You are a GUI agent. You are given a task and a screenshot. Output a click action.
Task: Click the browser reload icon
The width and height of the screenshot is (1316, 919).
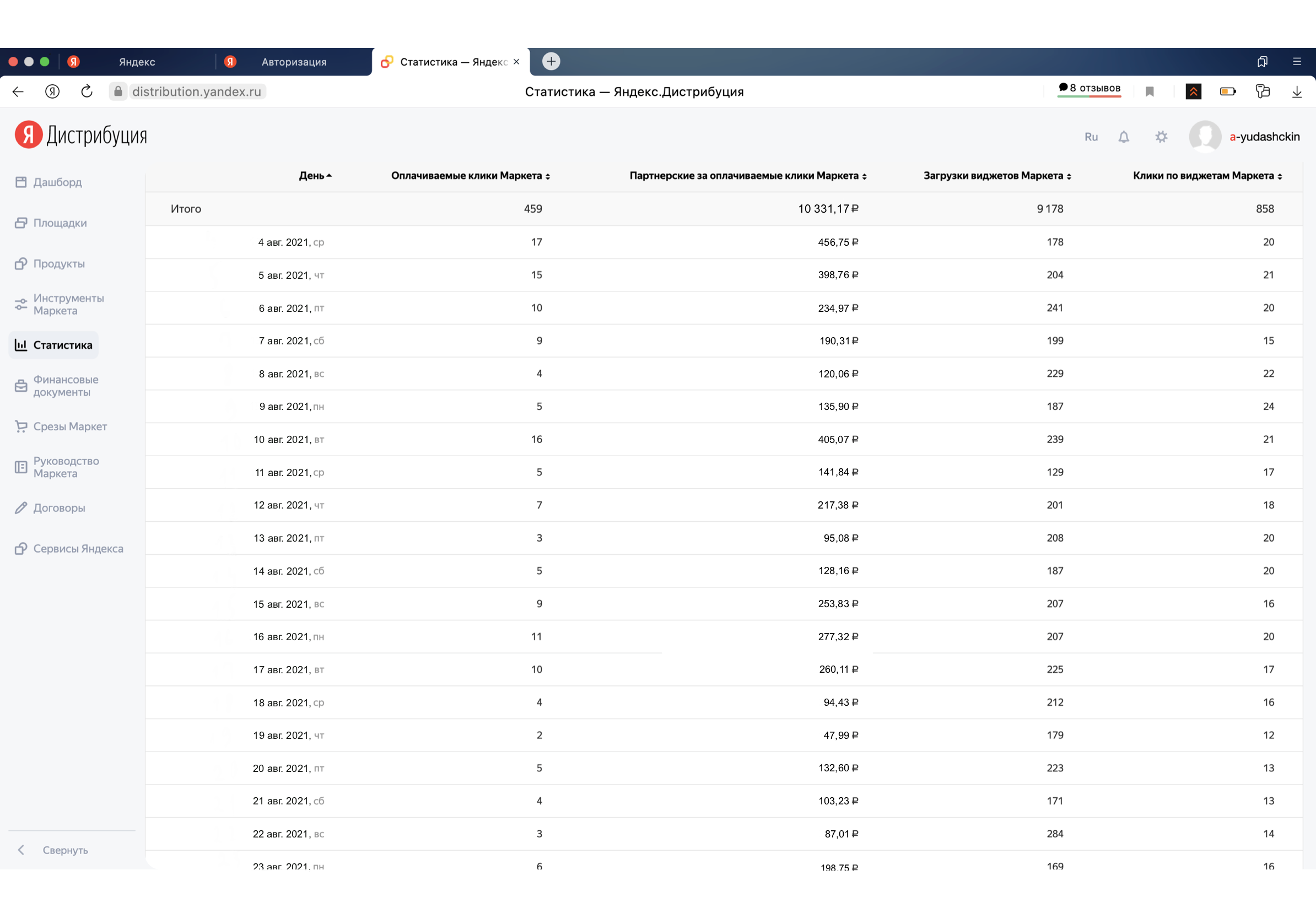coord(87,91)
